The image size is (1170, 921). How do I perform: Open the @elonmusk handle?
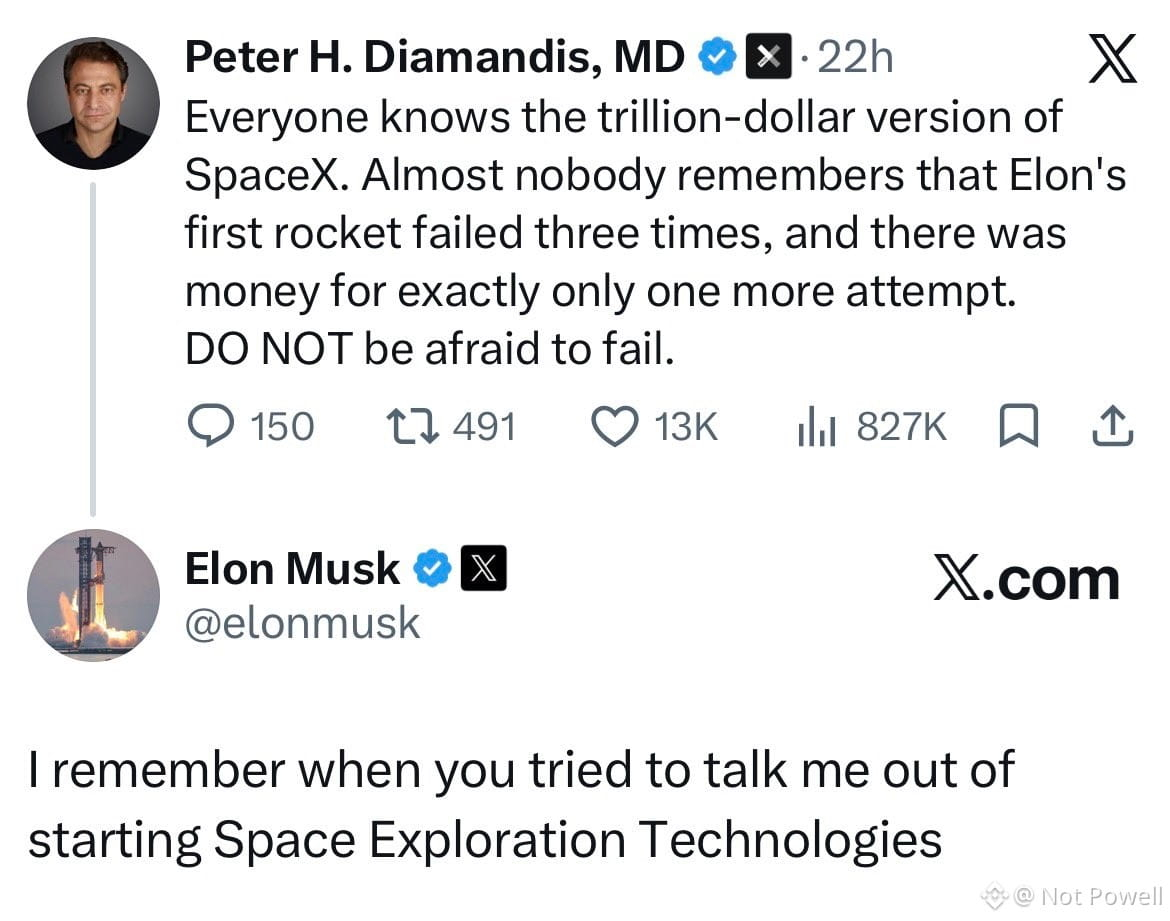click(302, 622)
